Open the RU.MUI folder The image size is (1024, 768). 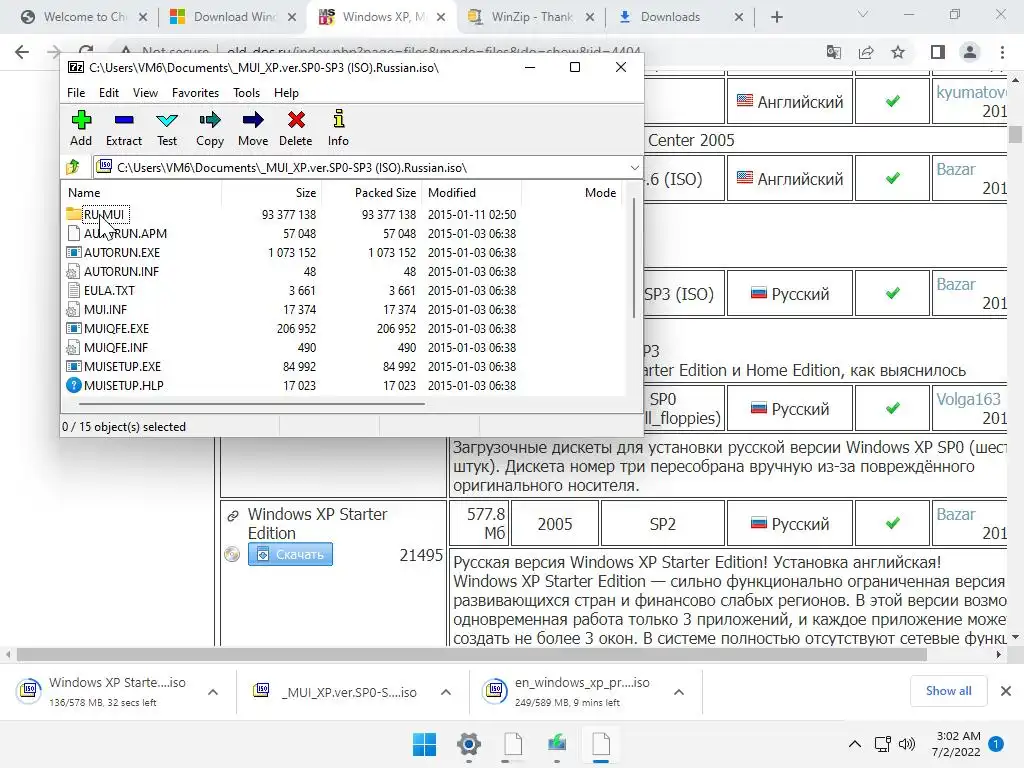[x=104, y=214]
